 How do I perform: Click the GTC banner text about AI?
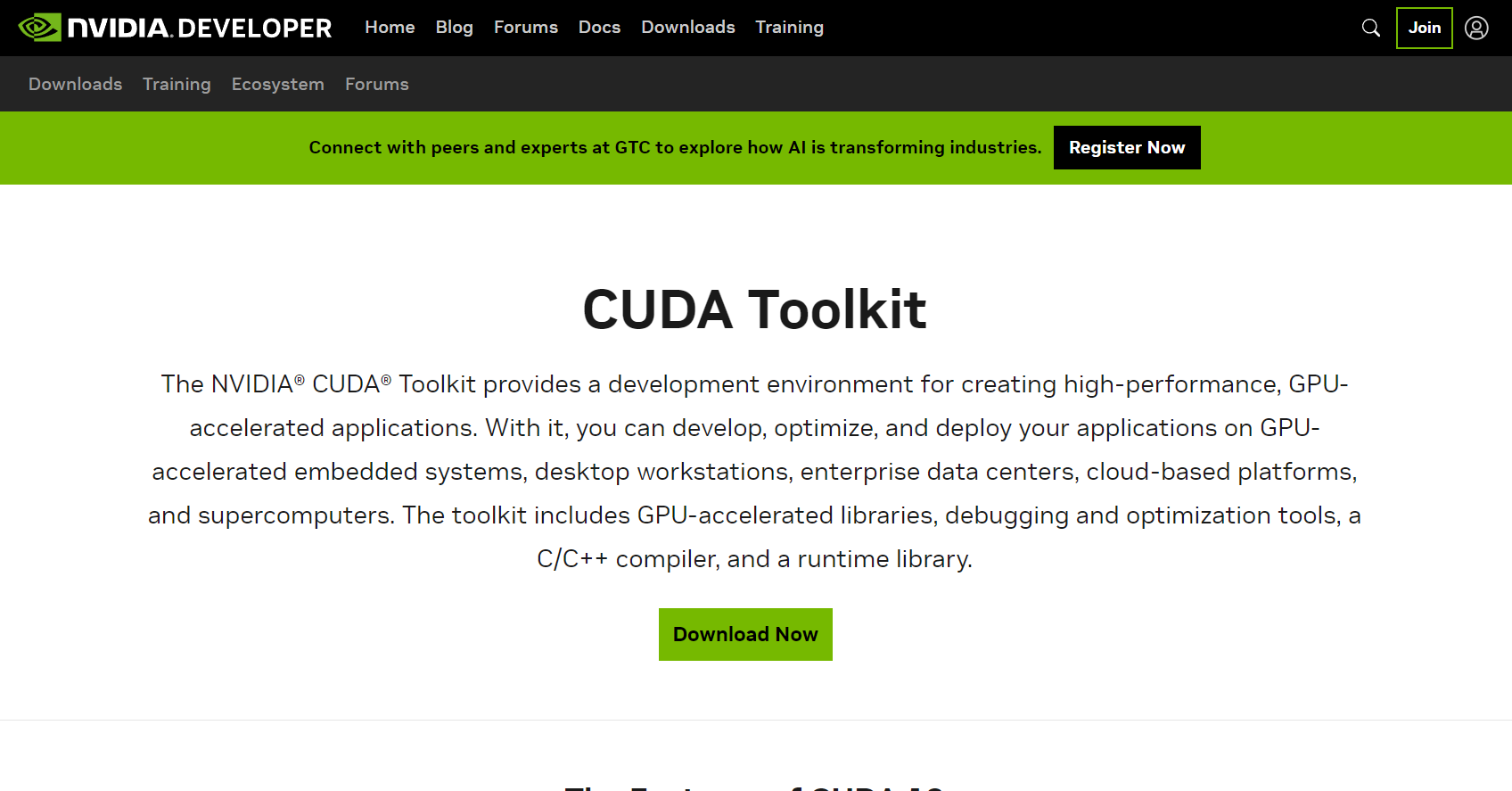coord(675,147)
